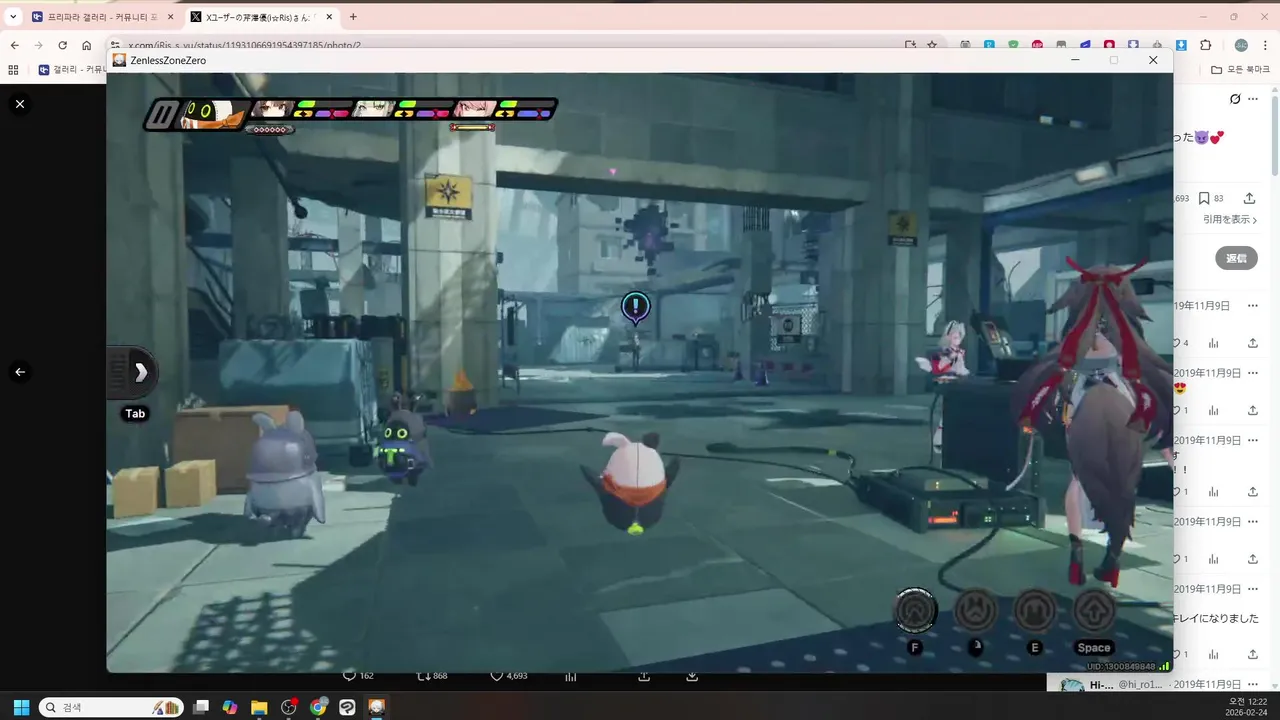Click the taskbar 검색 search box
This screenshot has width=1280, height=720.
[x=111, y=707]
